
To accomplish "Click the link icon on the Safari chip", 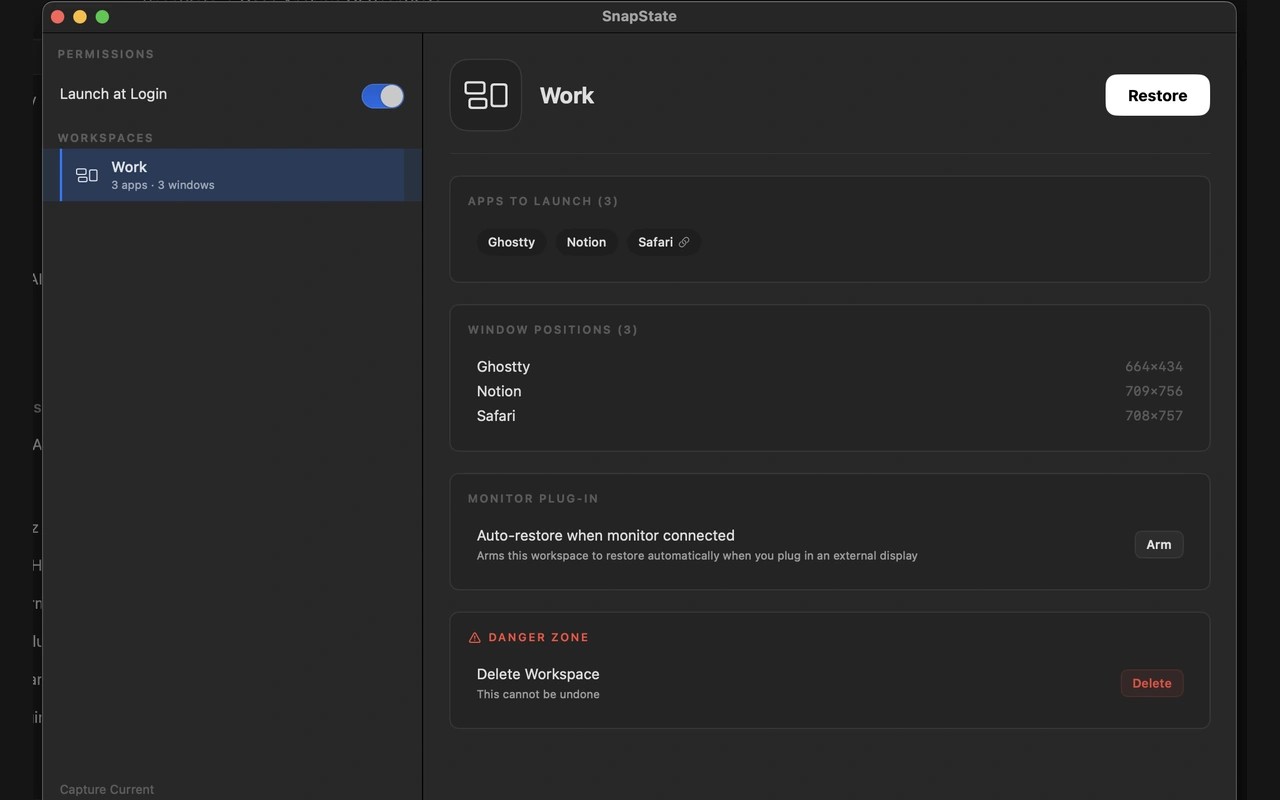I will coord(684,242).
